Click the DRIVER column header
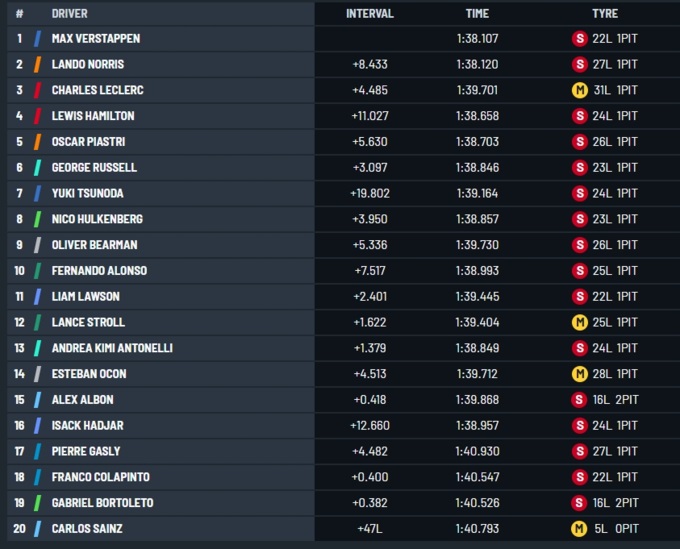 coord(70,14)
